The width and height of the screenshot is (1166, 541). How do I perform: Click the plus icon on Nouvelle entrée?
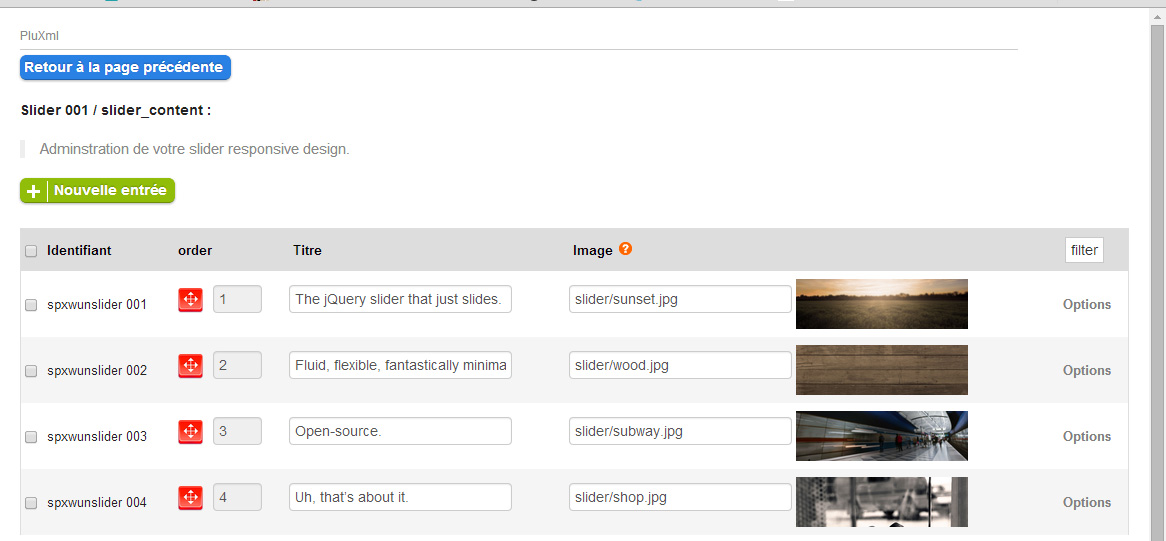click(x=33, y=191)
